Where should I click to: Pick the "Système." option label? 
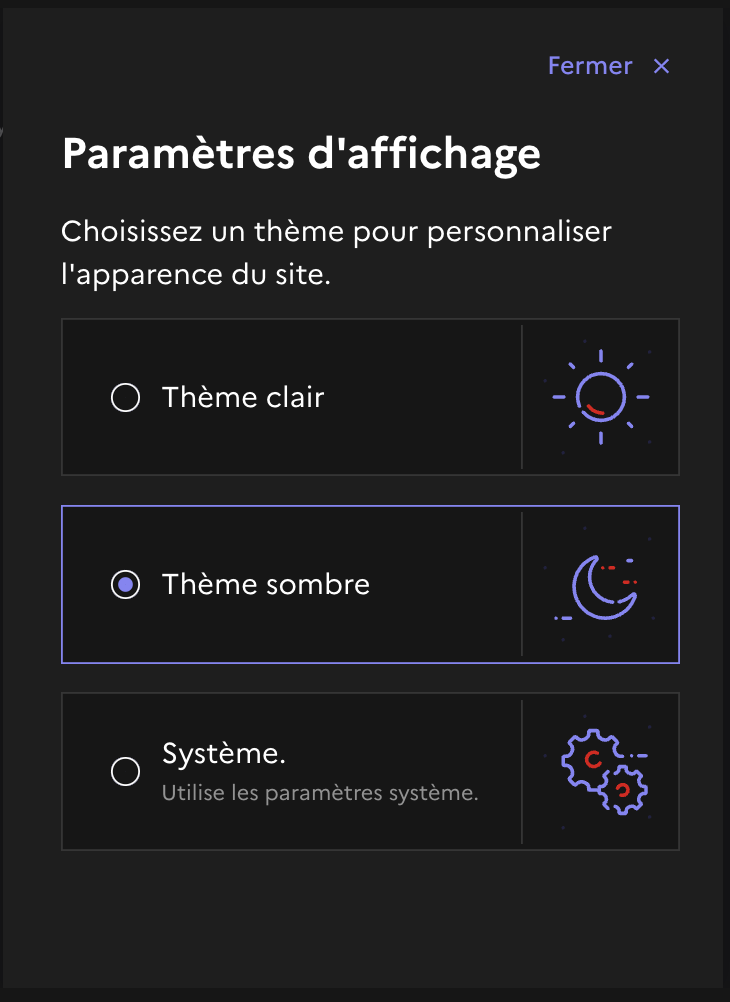click(224, 755)
